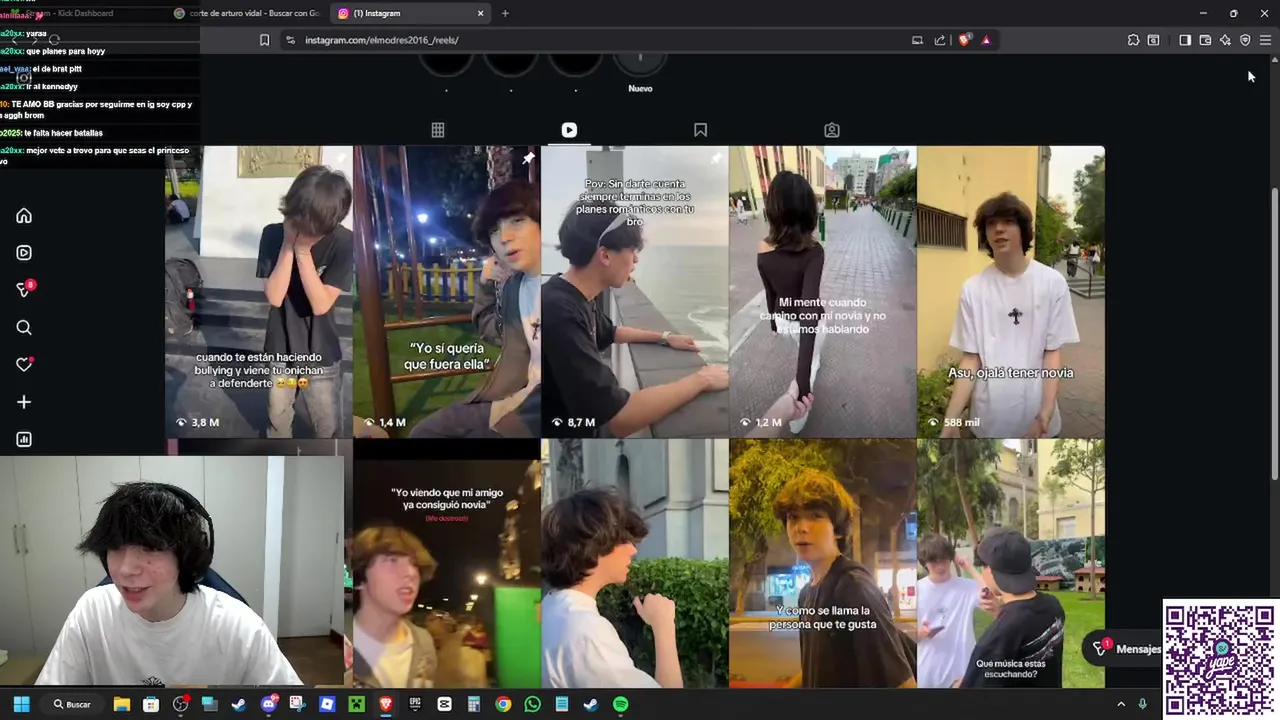Open reel 'cuando te están haciendo bullying'

point(259,292)
